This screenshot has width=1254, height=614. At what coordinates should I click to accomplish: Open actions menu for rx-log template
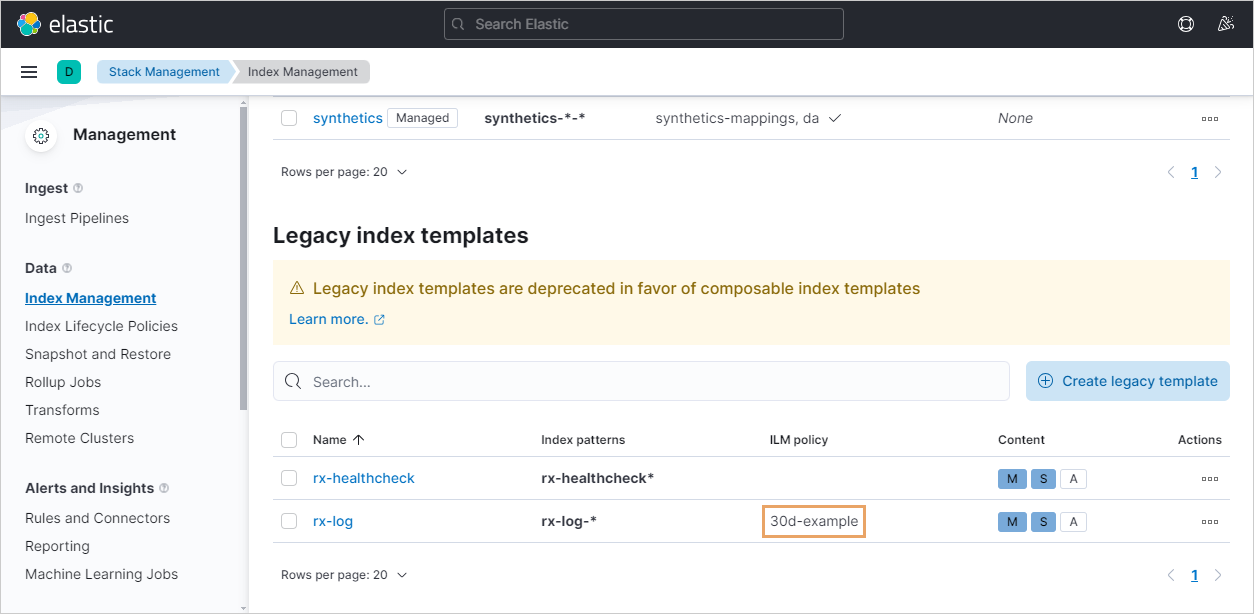click(x=1209, y=521)
